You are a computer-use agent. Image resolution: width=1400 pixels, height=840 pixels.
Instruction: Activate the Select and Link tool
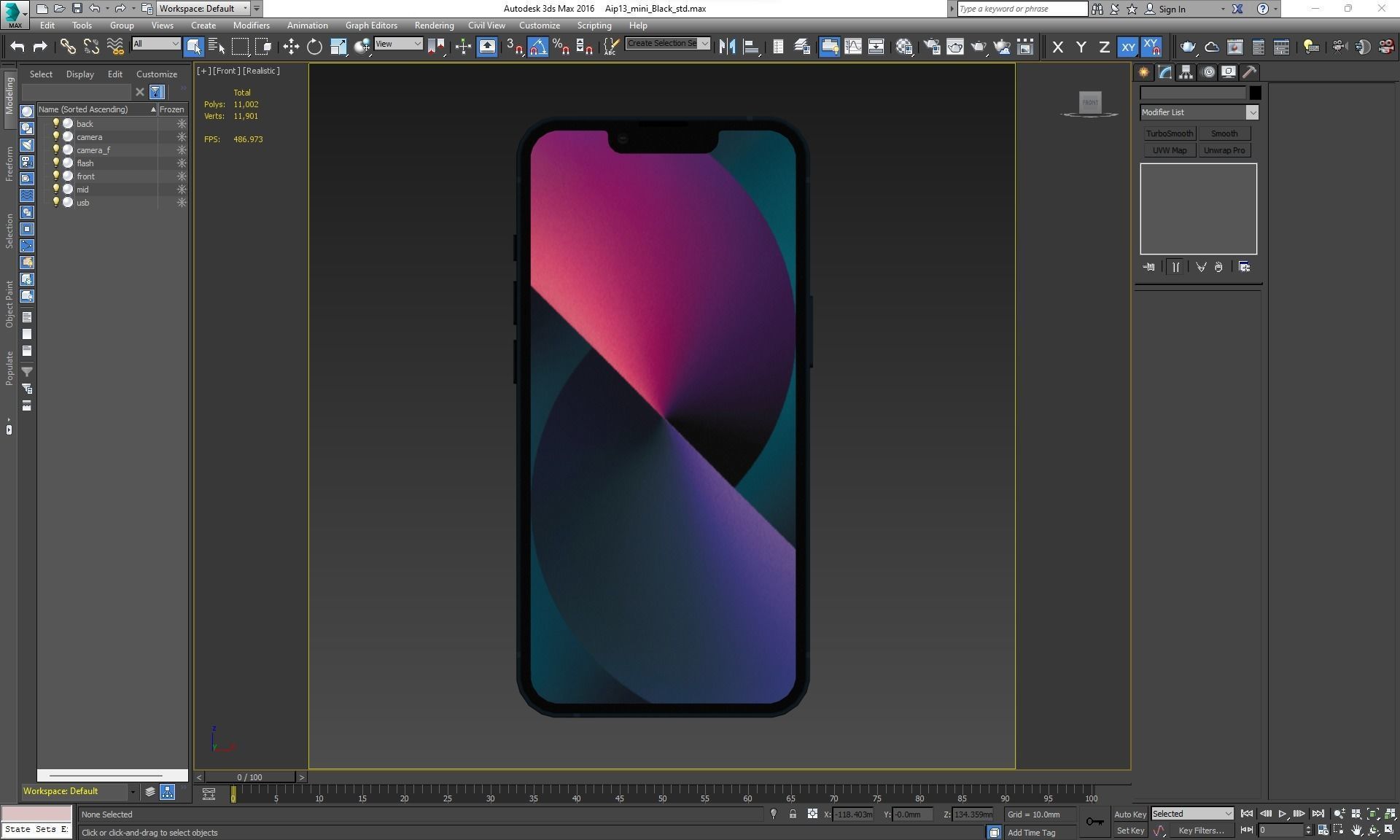(x=68, y=47)
